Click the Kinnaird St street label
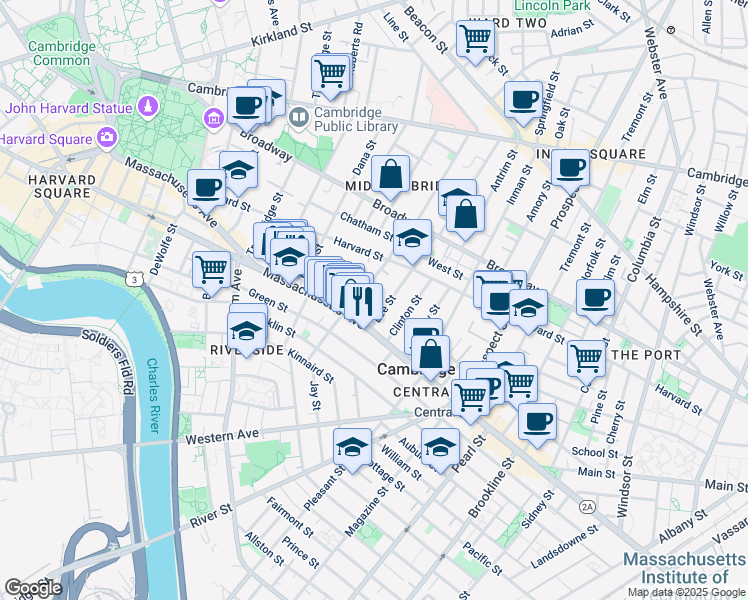Screen dimensions: 748x600 tap(311, 366)
